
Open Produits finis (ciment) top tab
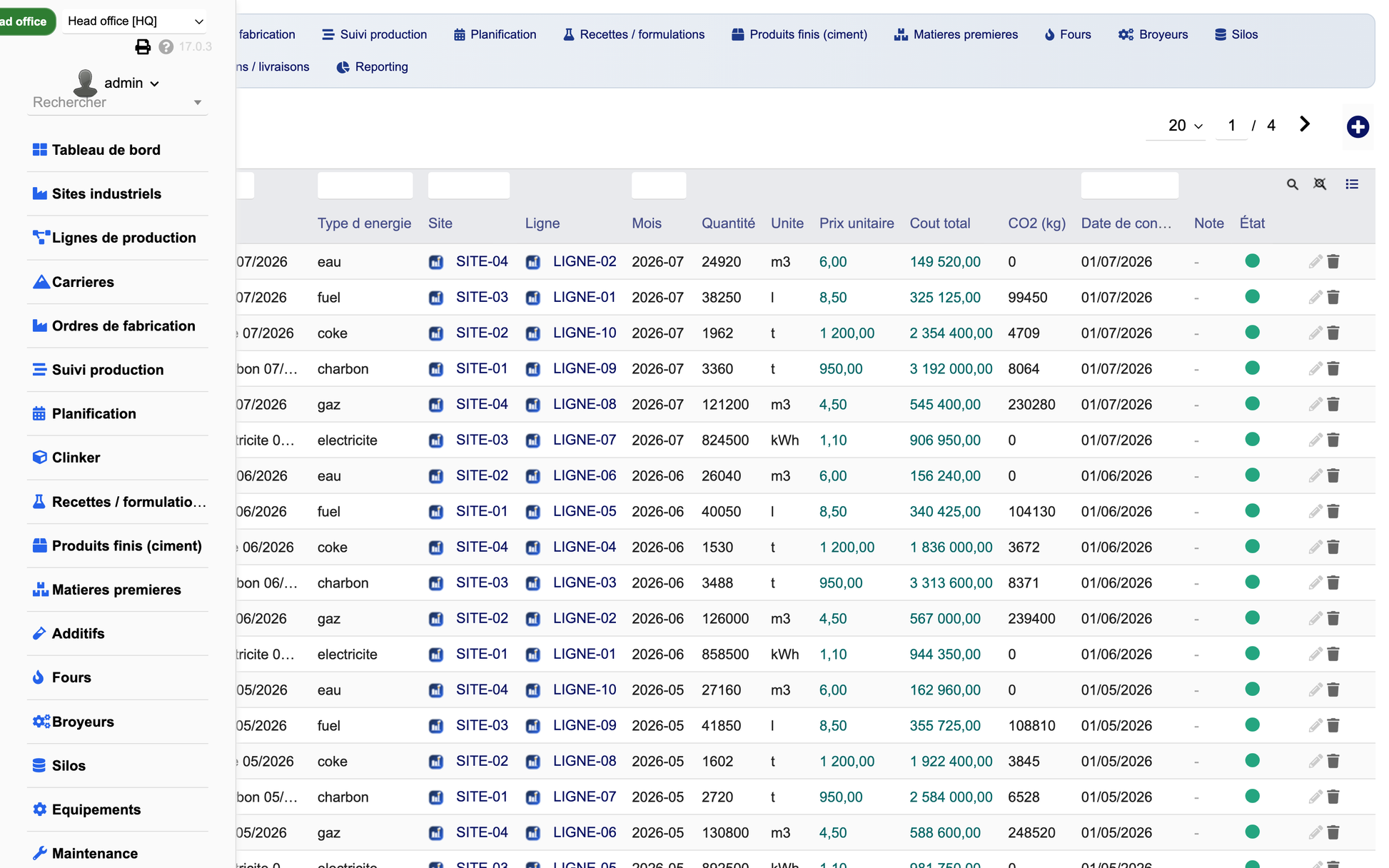pyautogui.click(x=799, y=34)
